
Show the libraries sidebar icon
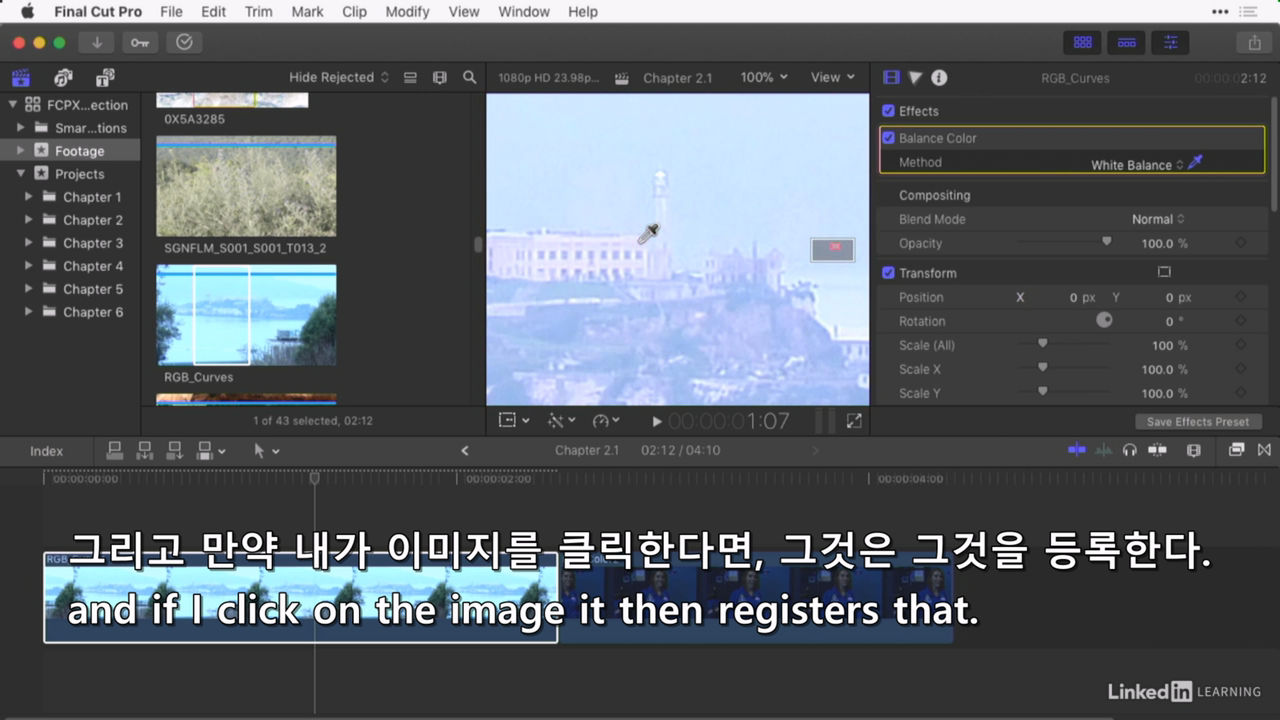[x=20, y=77]
